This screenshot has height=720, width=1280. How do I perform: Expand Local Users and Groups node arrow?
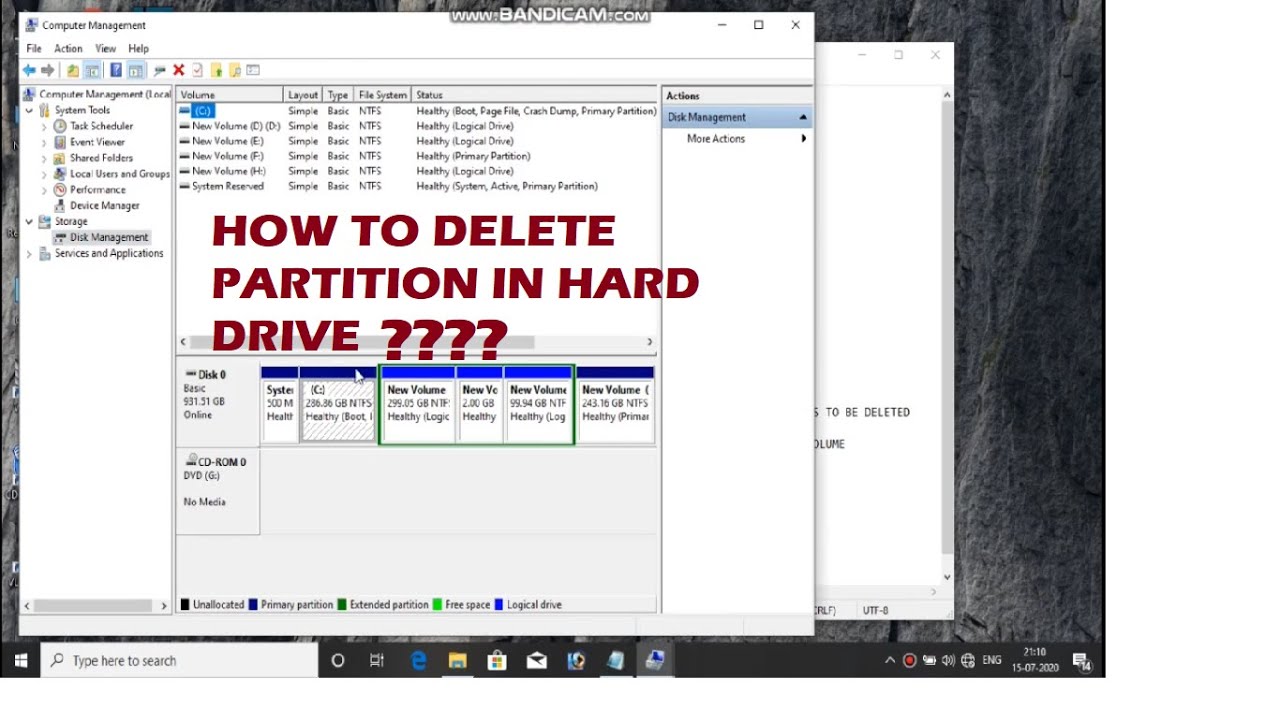point(44,174)
